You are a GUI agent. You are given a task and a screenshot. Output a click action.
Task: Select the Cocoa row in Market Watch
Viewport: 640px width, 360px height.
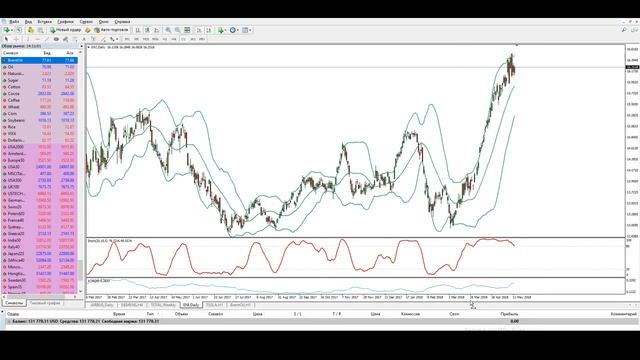click(x=39, y=93)
